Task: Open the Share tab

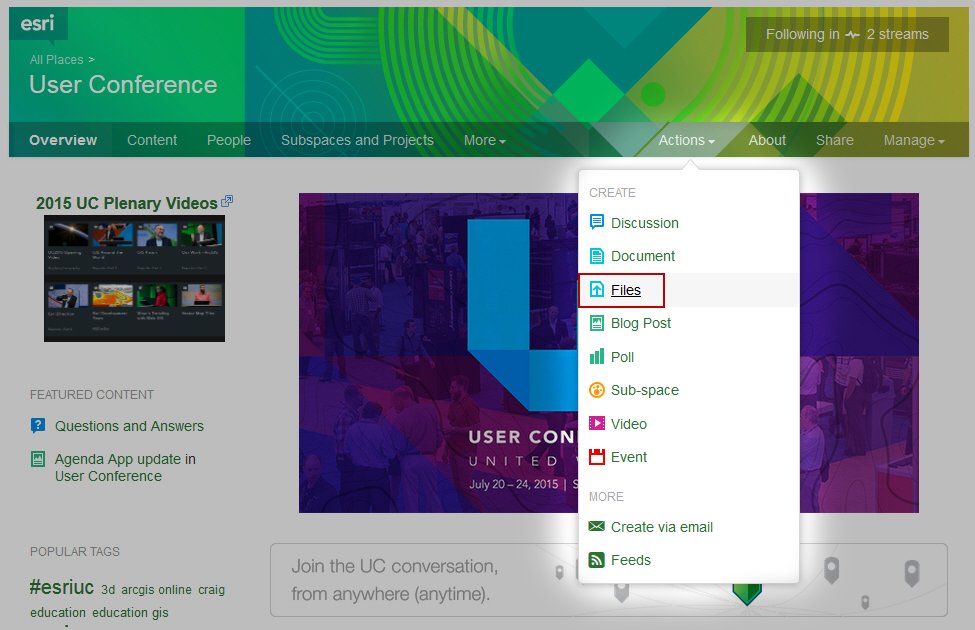Action: [834, 140]
